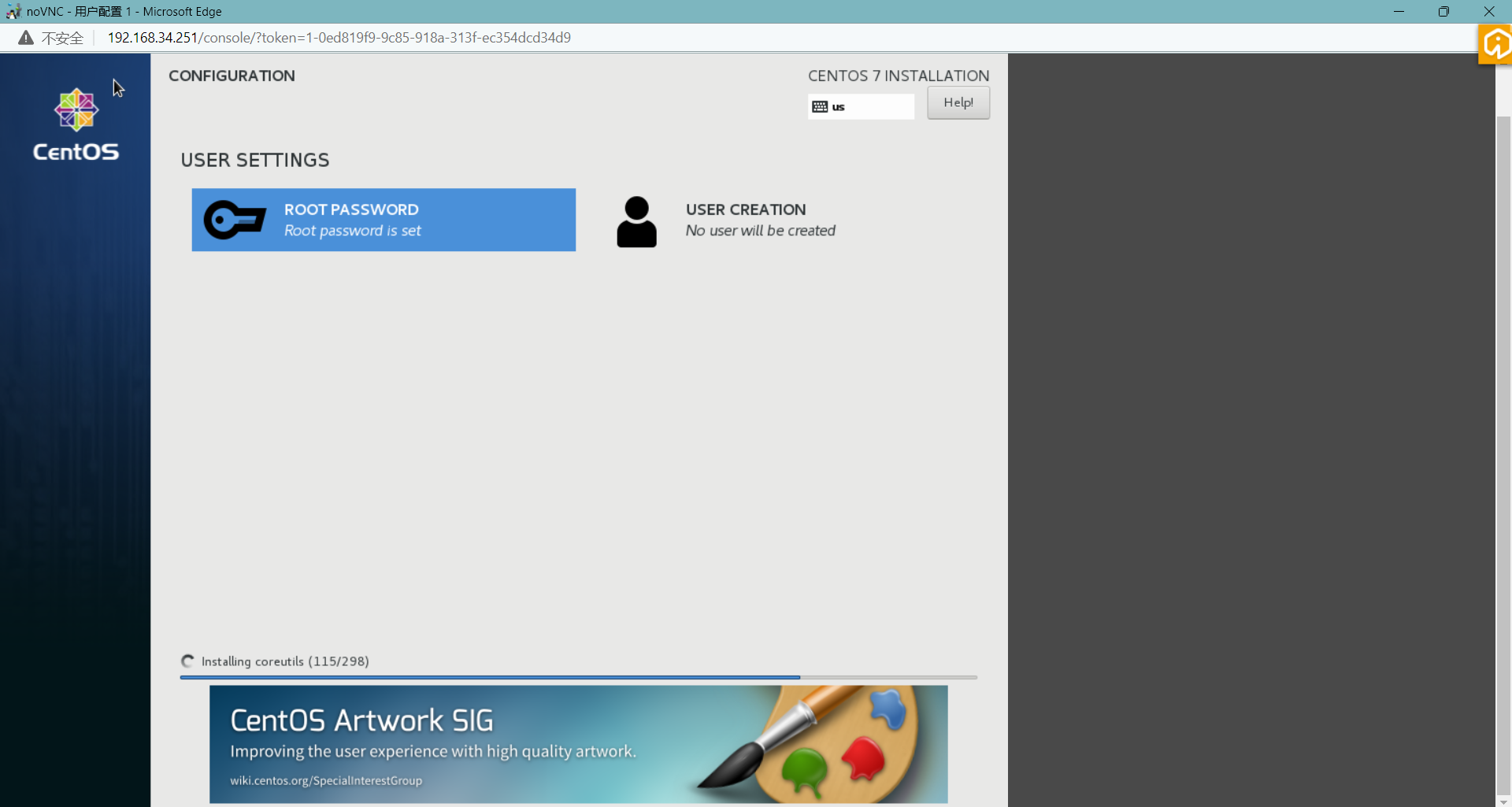The width and height of the screenshot is (1512, 807).
Task: Restore down the Edge browser window
Action: pyautogui.click(x=1443, y=11)
